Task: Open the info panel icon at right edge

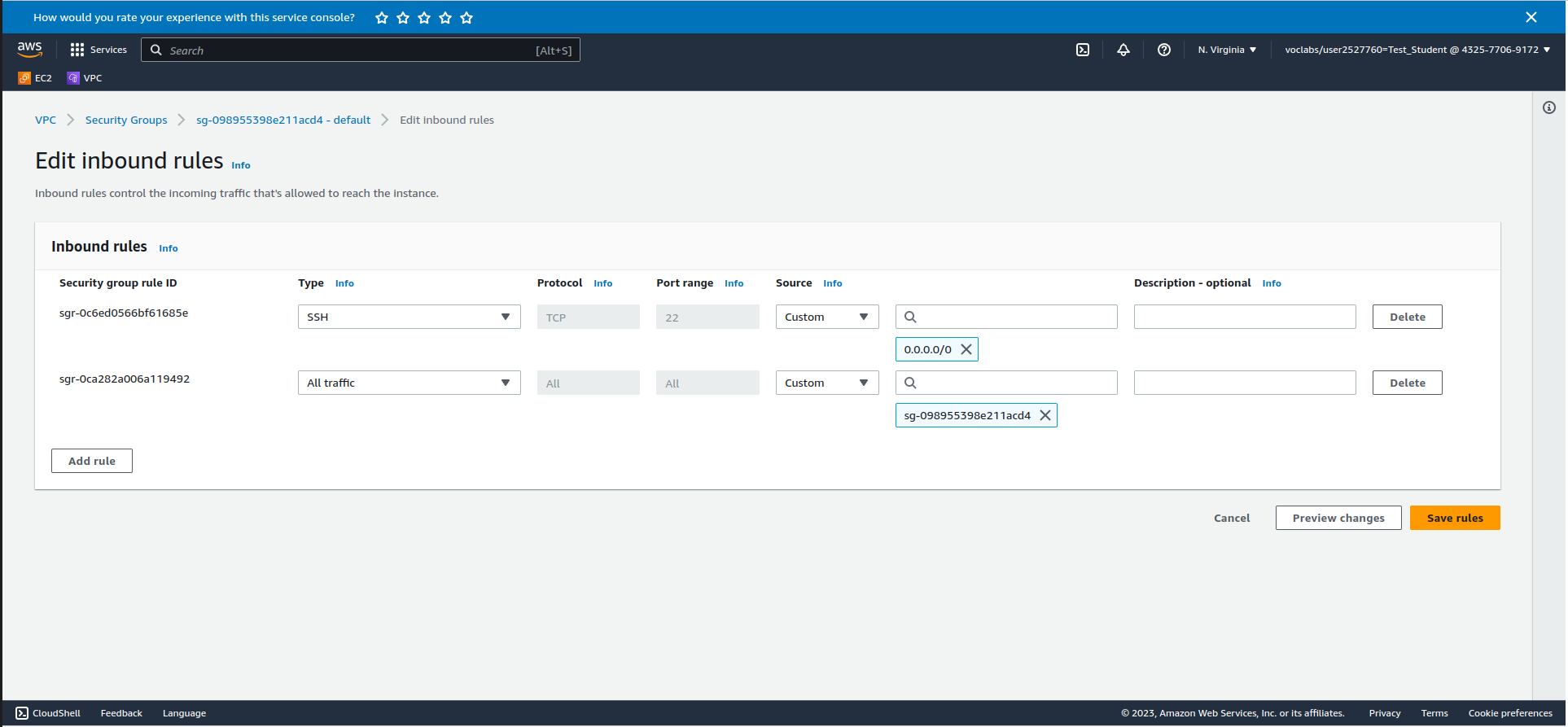Action: point(1548,107)
